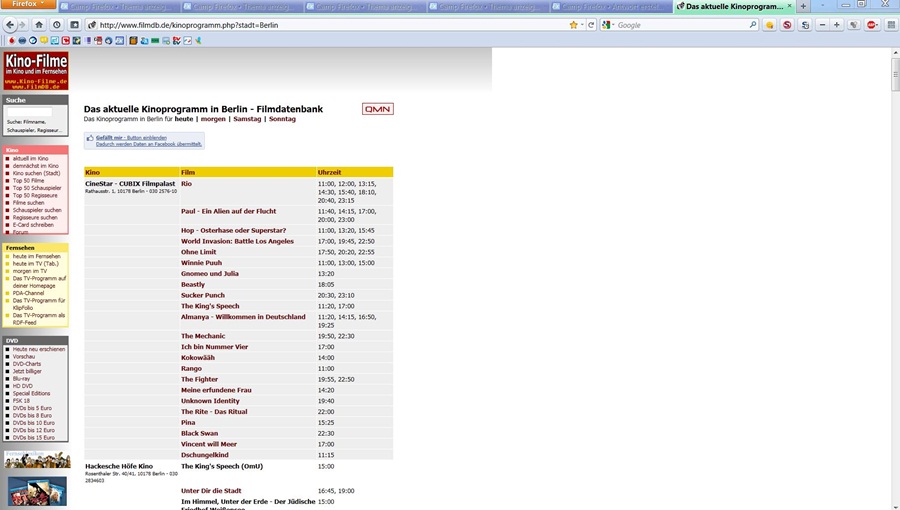This screenshot has height=510, width=900.
Task: Click Hackesche Höfe Kino cinema name
Action: (x=119, y=466)
